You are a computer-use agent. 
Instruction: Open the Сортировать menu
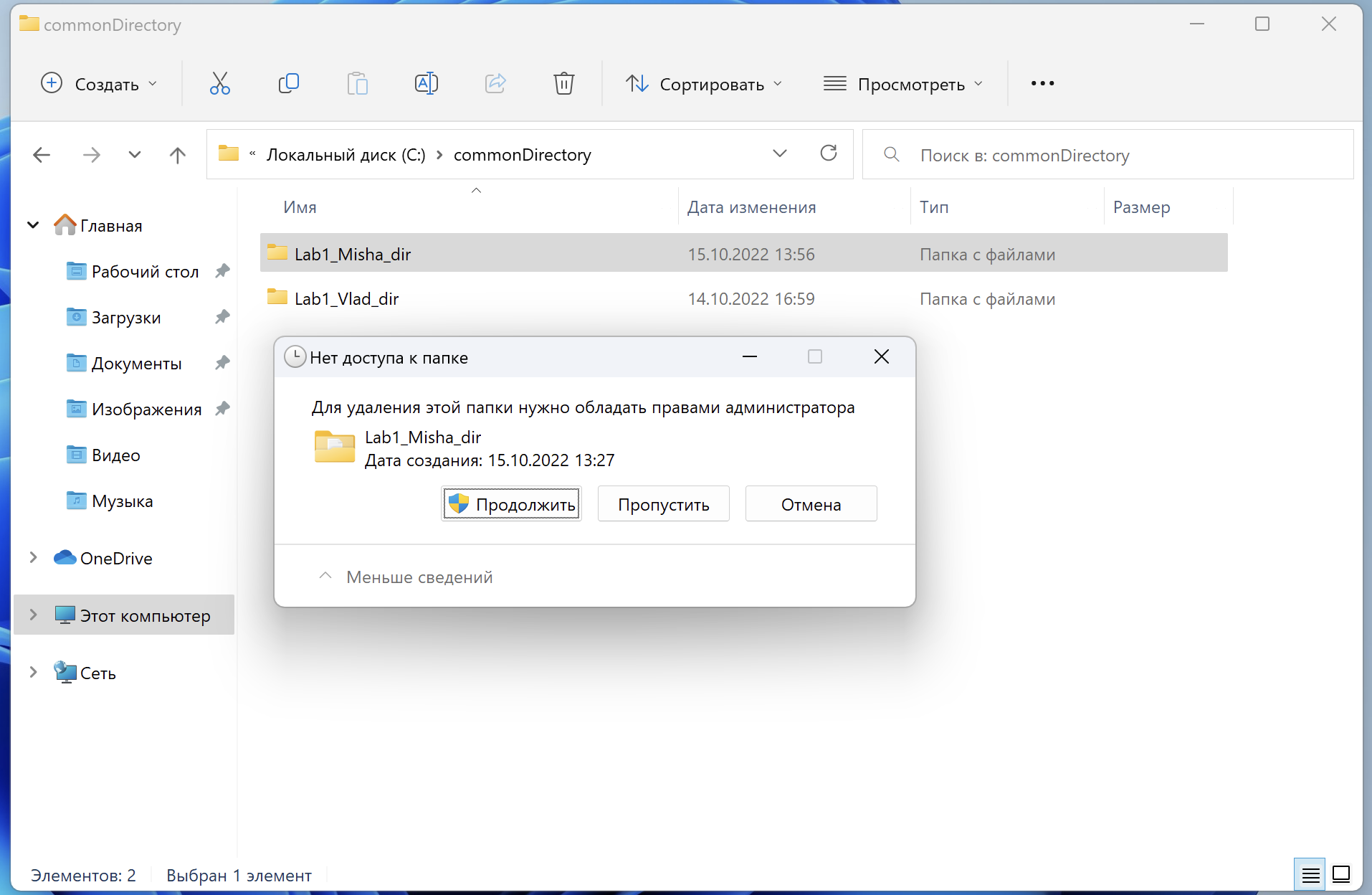pyautogui.click(x=703, y=84)
